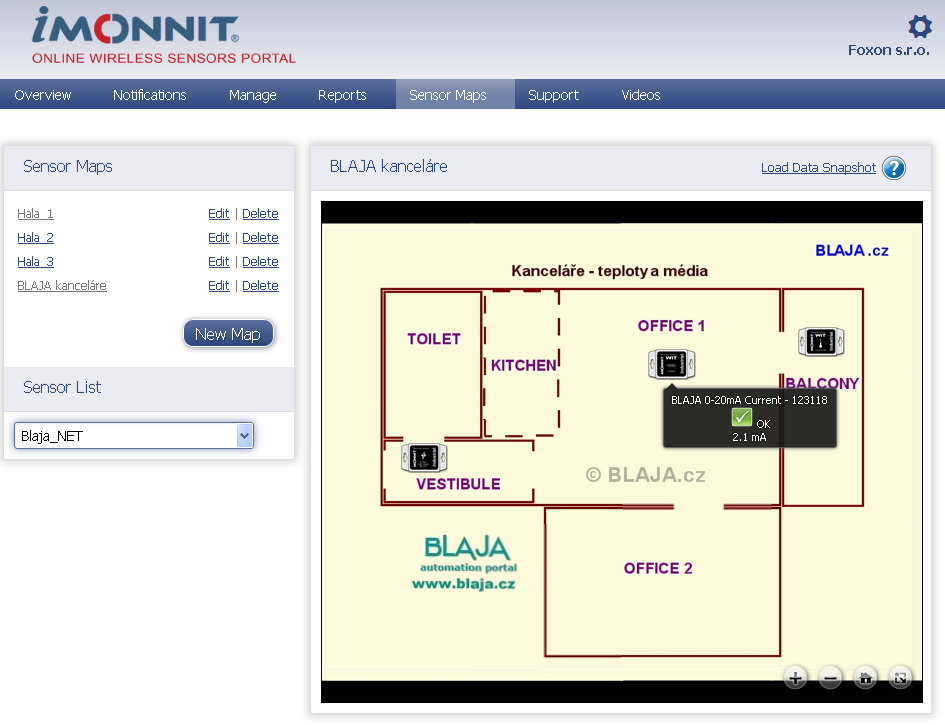Delete the BLAJA kanceláre map
Screen dimensions: 945x725
[x=260, y=286]
